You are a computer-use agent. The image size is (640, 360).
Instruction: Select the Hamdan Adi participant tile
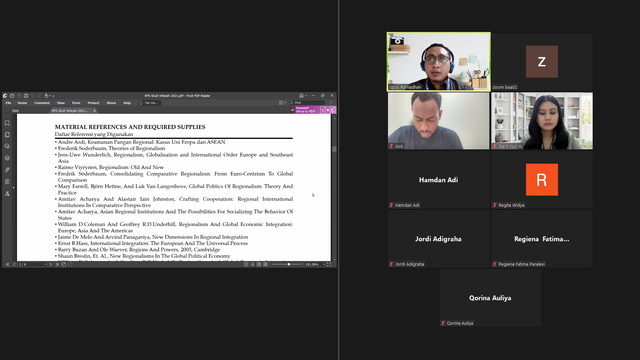439,180
